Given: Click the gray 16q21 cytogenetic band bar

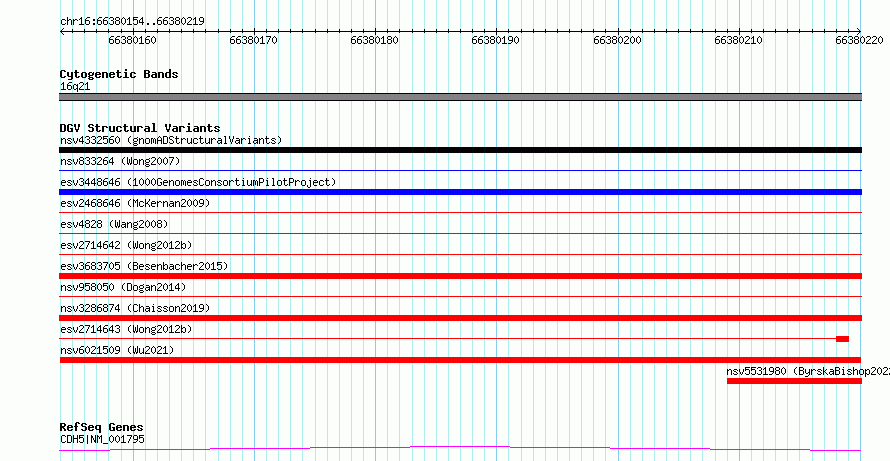Looking at the screenshot, I should pyautogui.click(x=460, y=97).
